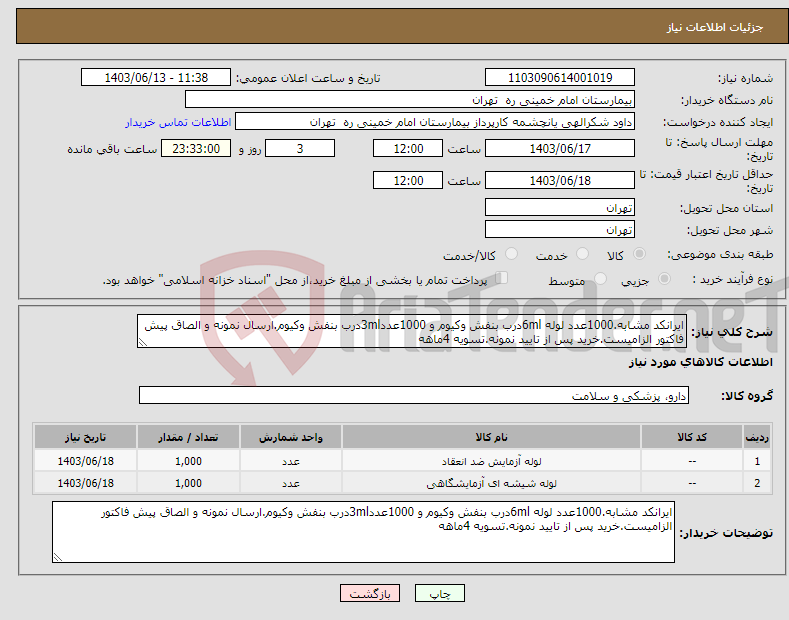Click the price validity date 1403/06/18
The height and width of the screenshot is (620, 789).
pyautogui.click(x=560, y=180)
